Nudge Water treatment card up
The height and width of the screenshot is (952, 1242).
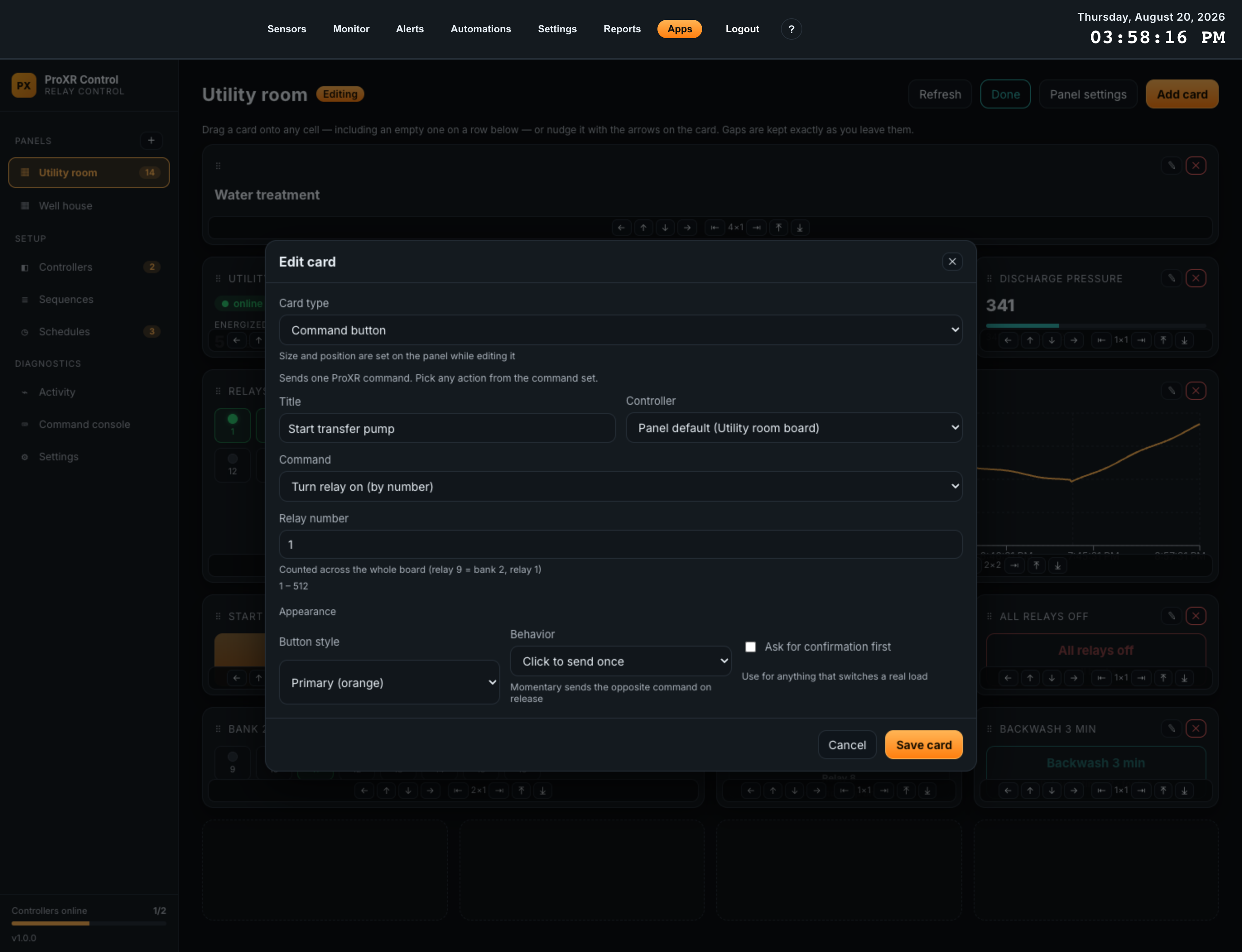643,227
